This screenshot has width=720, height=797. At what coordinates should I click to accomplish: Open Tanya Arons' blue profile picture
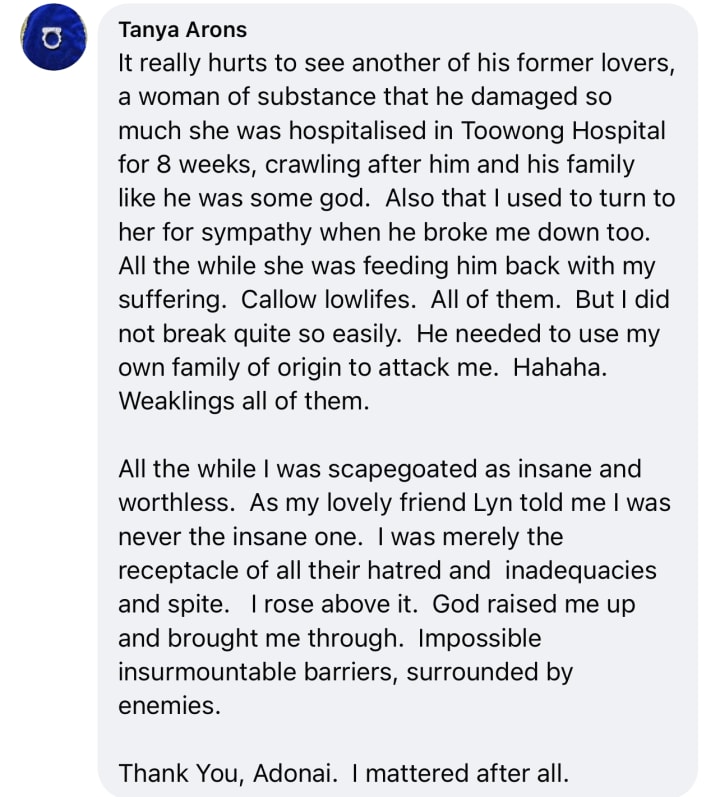[x=53, y=37]
